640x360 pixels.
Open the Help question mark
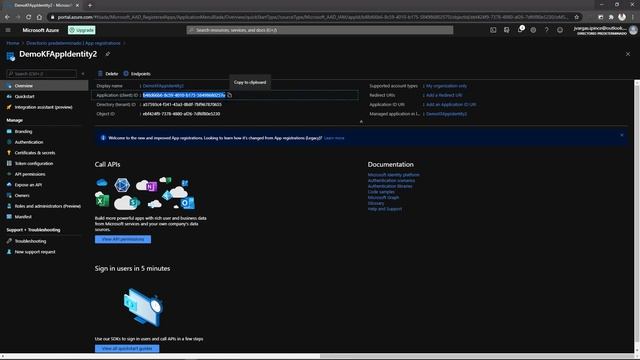click(547, 30)
